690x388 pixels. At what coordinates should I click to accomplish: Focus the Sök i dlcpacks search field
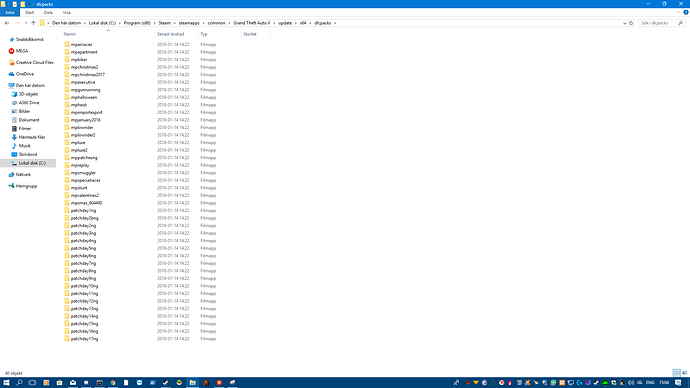658,23
